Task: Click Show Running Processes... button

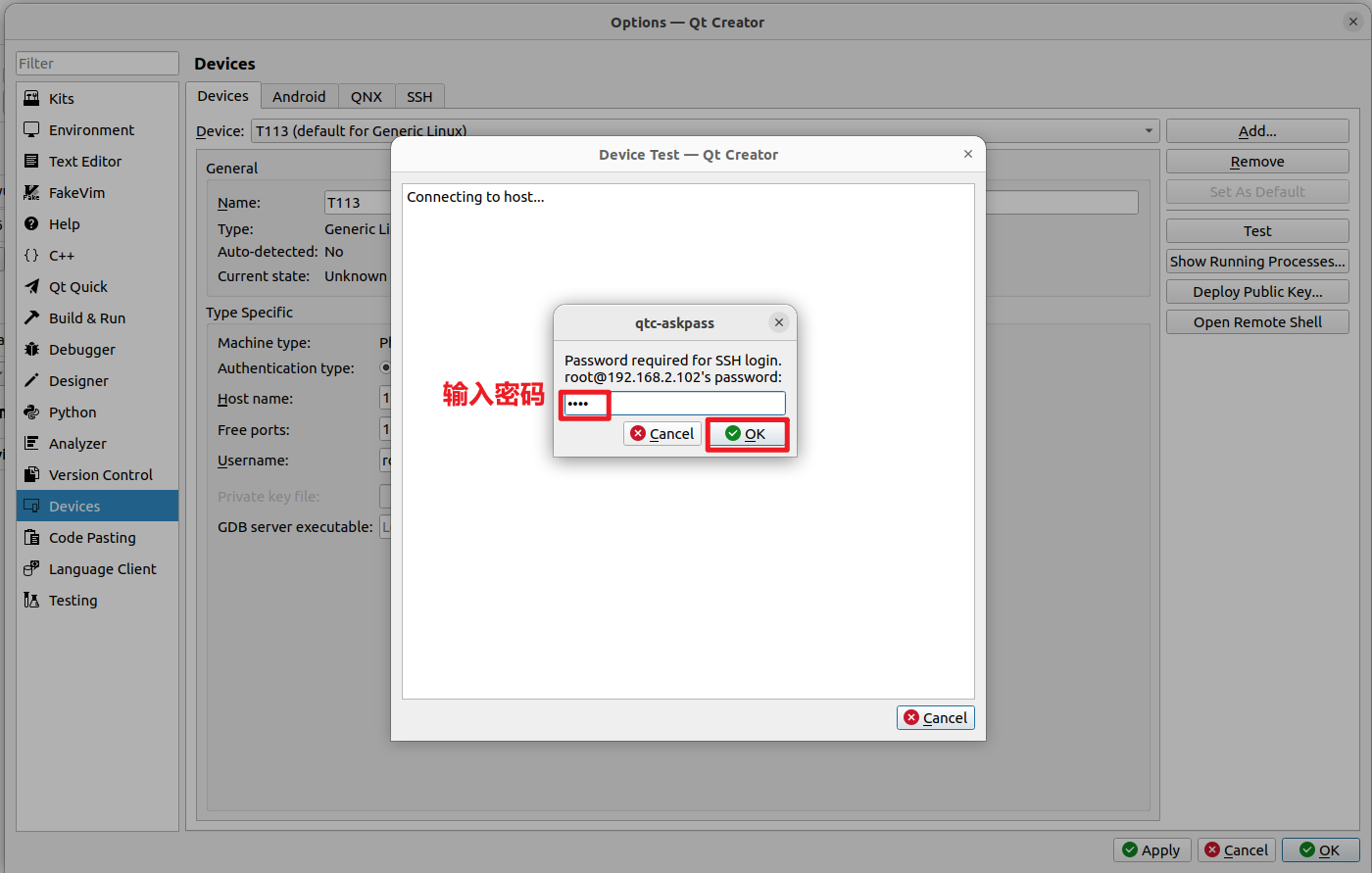Action: tap(1257, 261)
